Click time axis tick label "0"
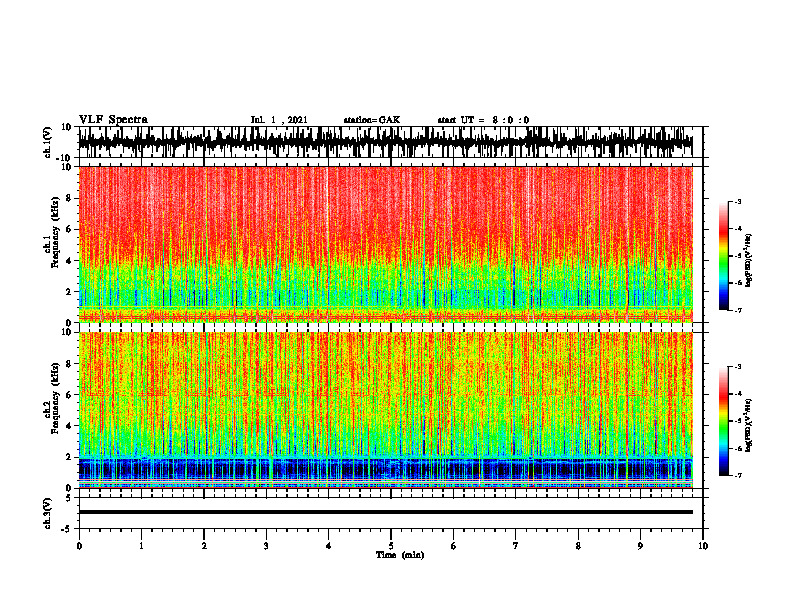 (79, 546)
